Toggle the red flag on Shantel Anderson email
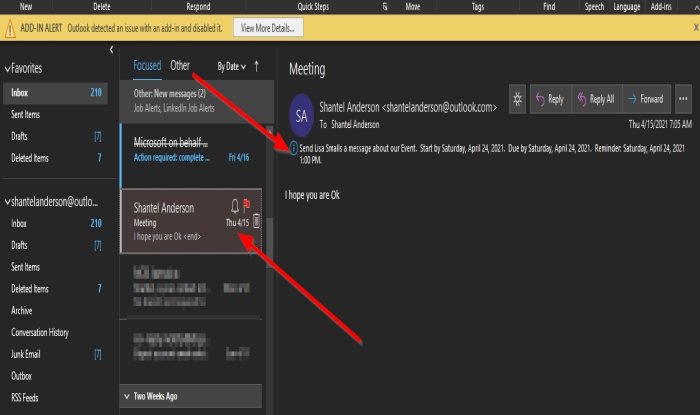 (246, 205)
